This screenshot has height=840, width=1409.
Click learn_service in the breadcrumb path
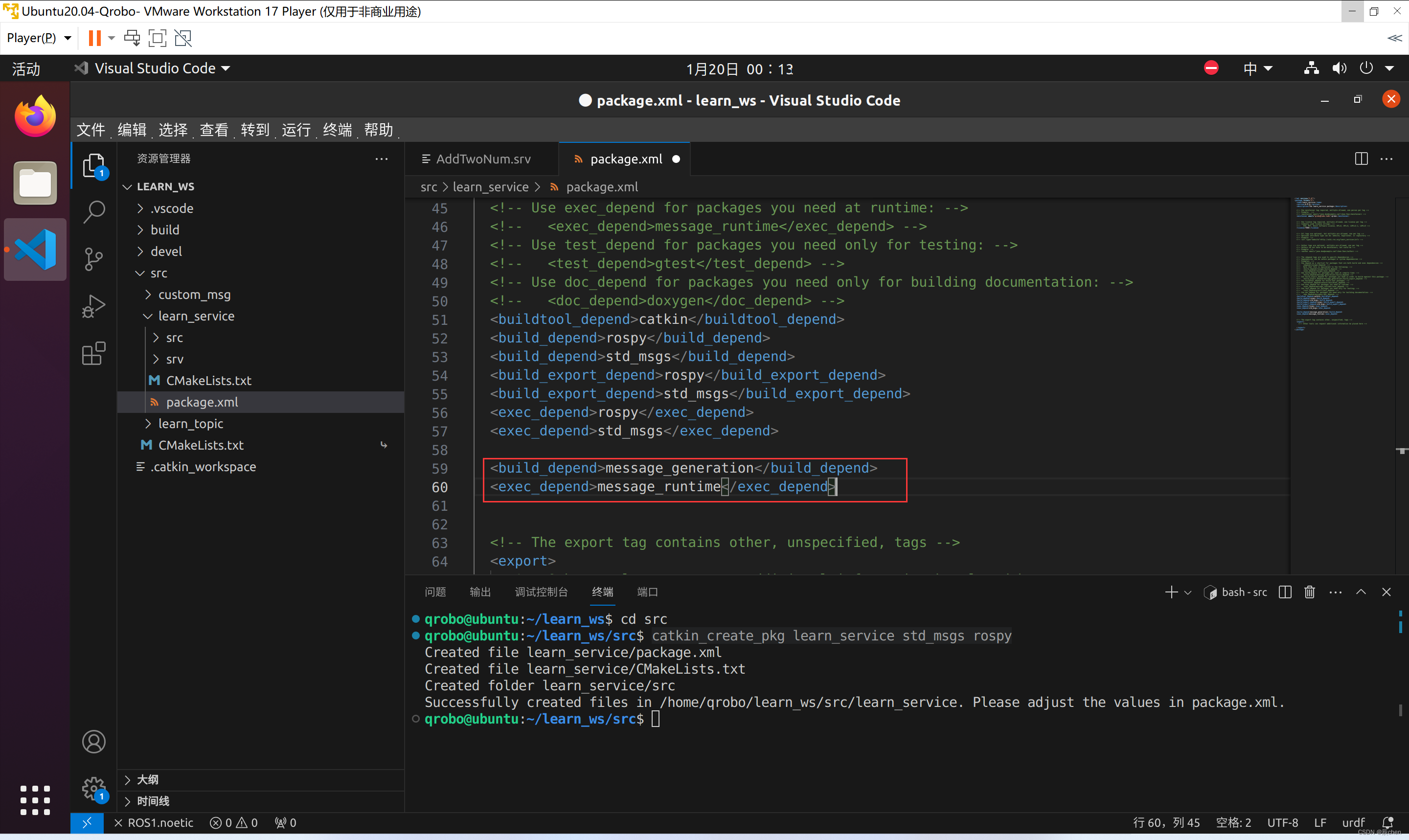tap(491, 187)
